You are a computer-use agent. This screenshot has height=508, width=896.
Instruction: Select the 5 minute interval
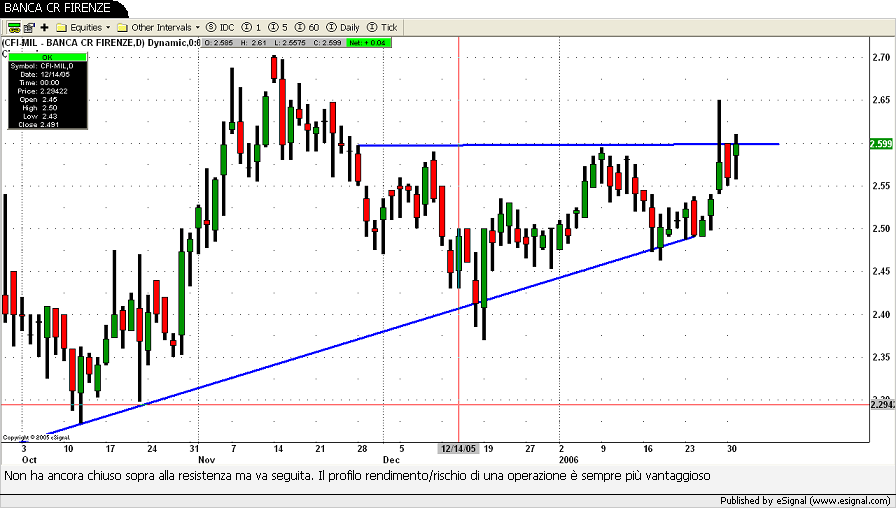[x=279, y=26]
